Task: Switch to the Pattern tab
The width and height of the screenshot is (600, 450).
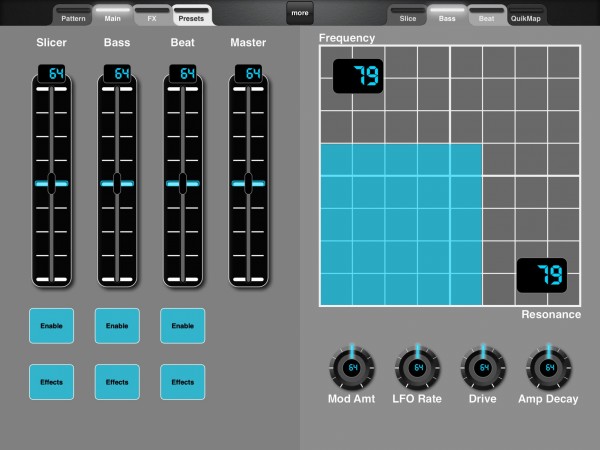Action: (73, 16)
